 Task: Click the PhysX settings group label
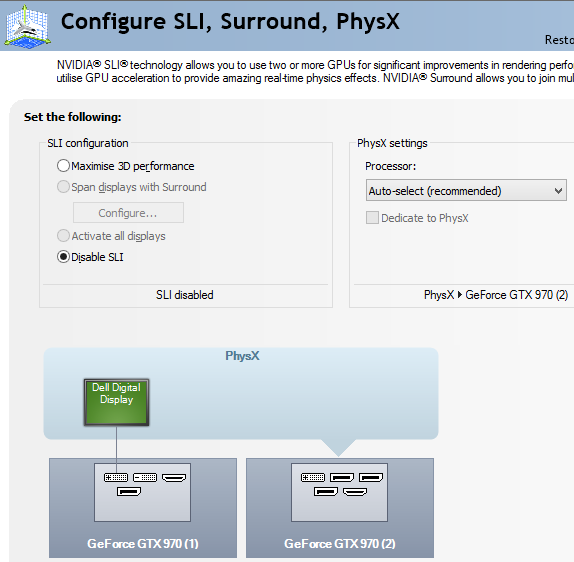click(x=392, y=143)
